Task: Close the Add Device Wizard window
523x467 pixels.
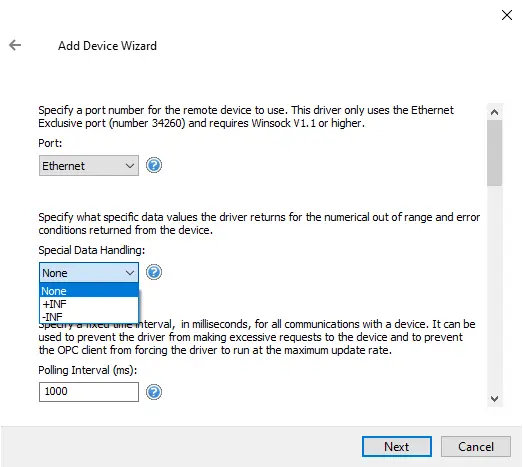Action: pyautogui.click(x=507, y=15)
